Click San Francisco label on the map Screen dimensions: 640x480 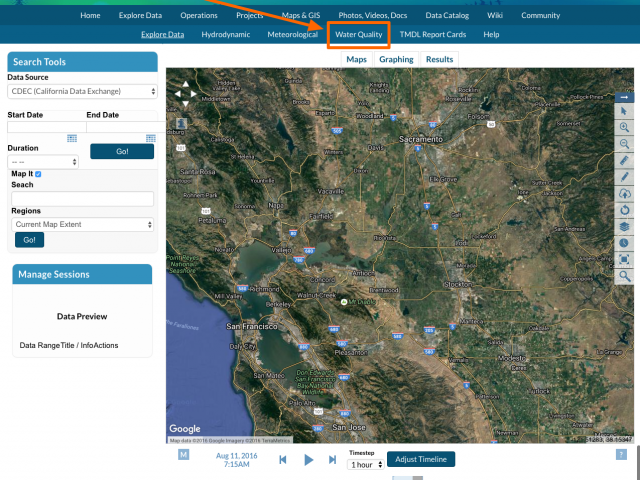click(252, 327)
